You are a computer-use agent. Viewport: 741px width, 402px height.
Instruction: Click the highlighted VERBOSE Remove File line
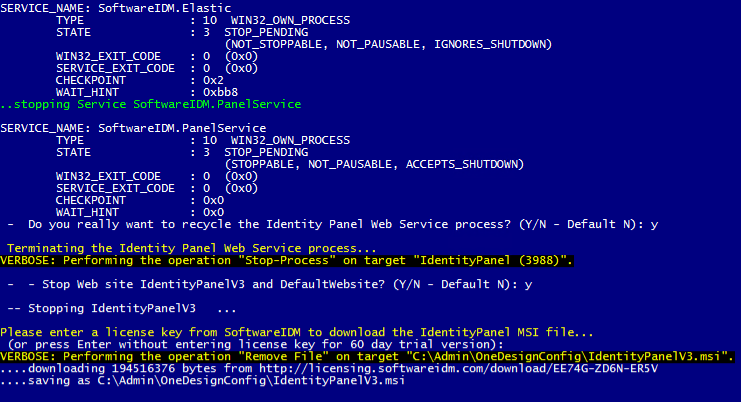click(x=367, y=357)
